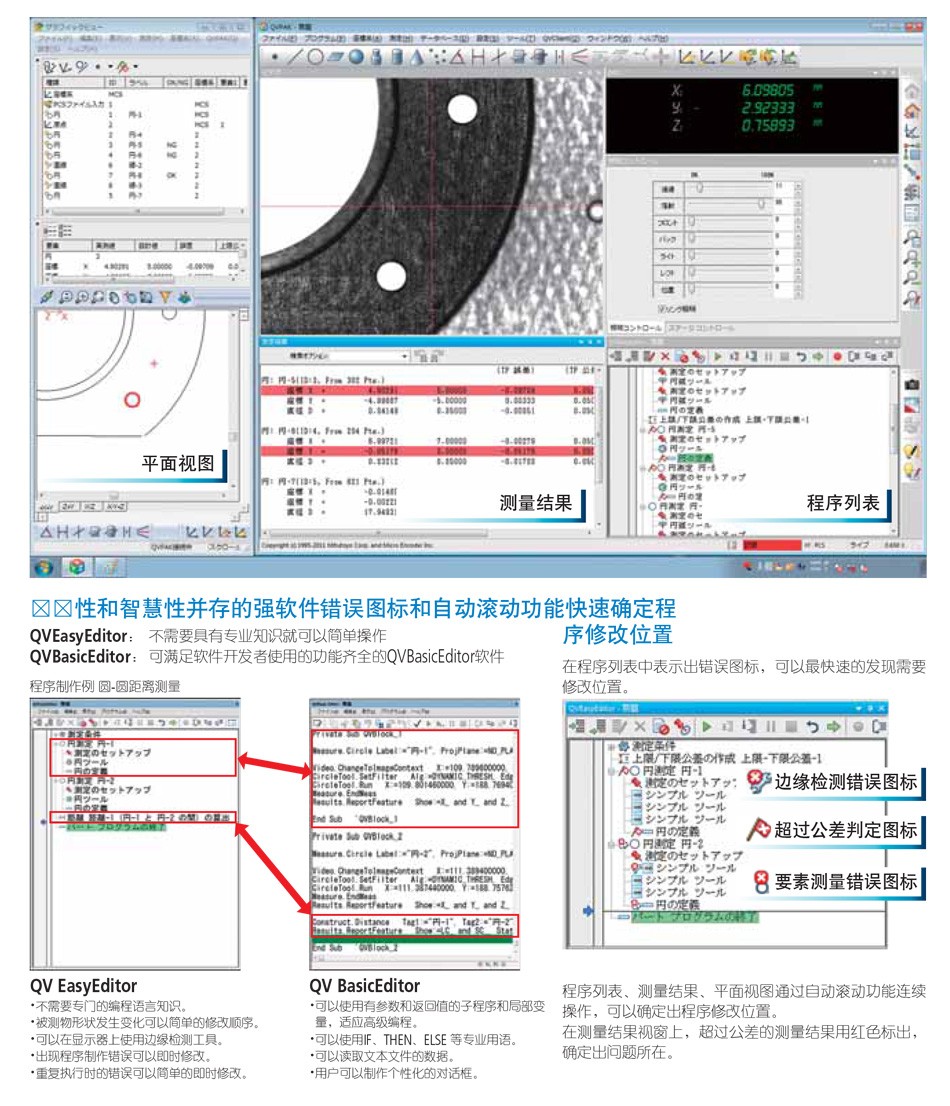The image size is (950, 1106).
Task: Click the pause icon in program list toolbar
Action: [x=768, y=357]
